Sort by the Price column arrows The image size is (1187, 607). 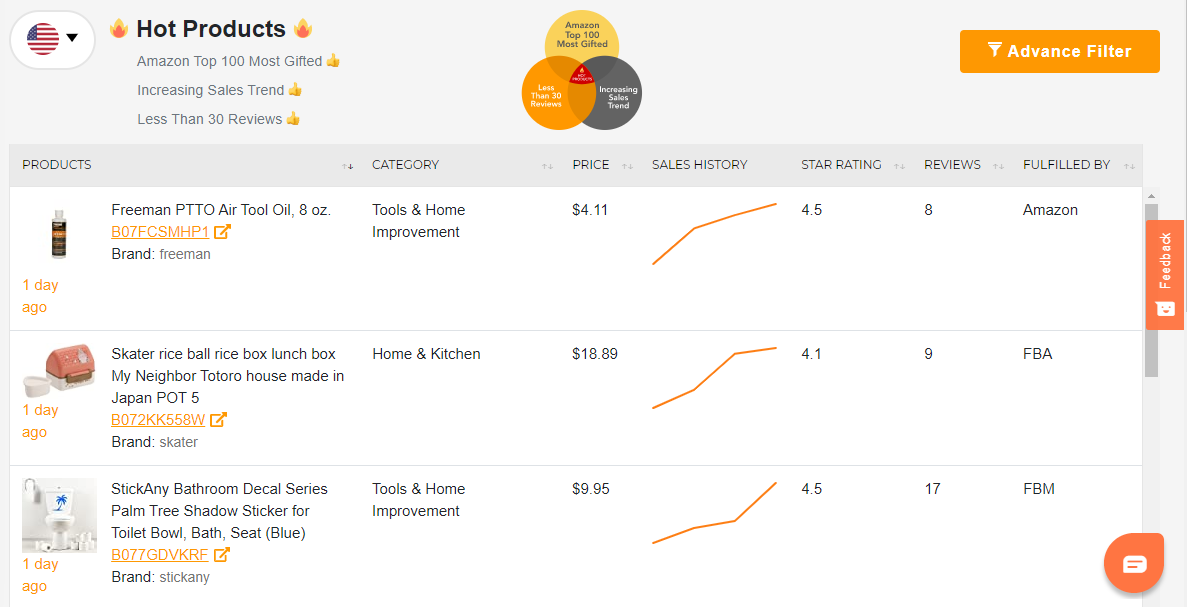click(x=627, y=166)
